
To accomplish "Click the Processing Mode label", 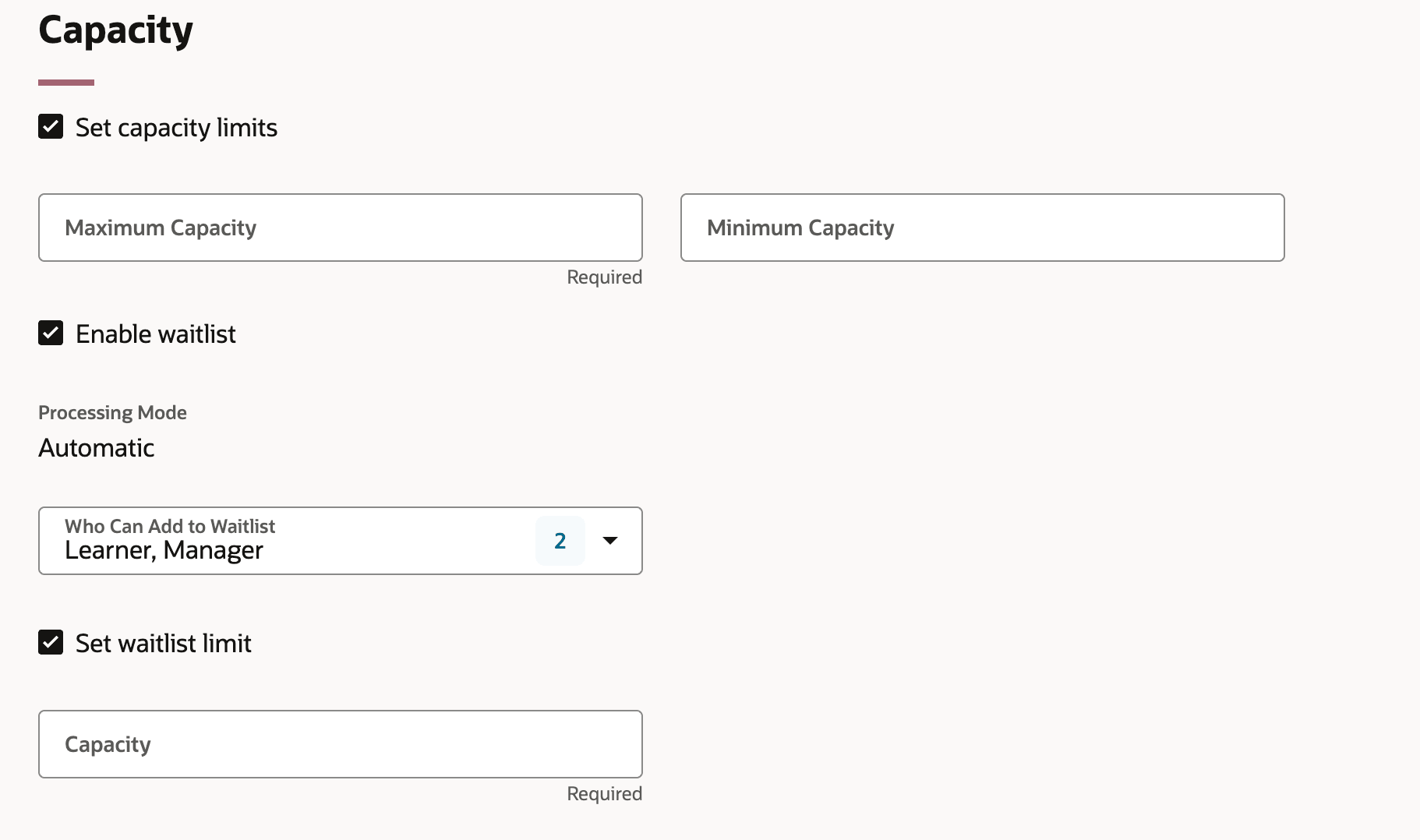I will click(111, 412).
